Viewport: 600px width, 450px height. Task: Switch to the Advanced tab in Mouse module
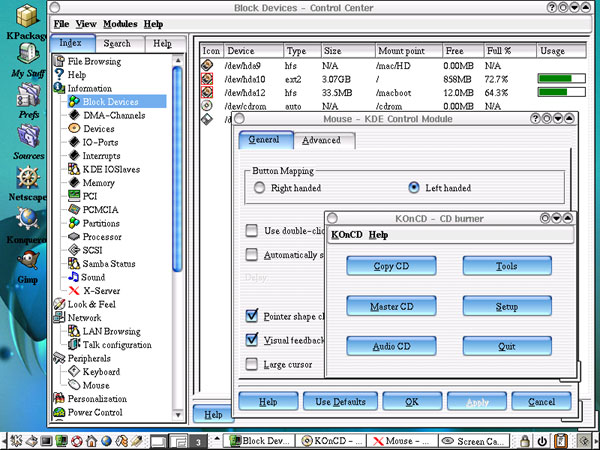324,140
